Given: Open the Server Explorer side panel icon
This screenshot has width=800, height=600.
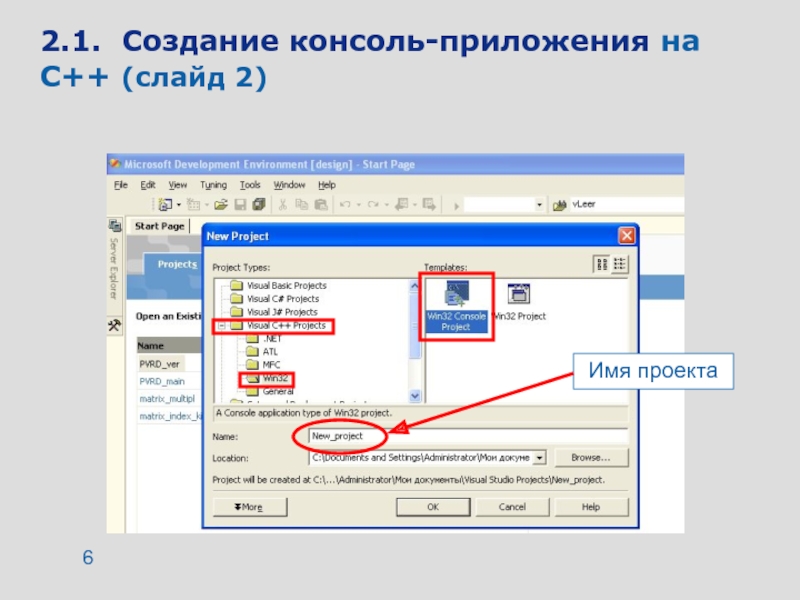Looking at the screenshot, I should (x=115, y=225).
